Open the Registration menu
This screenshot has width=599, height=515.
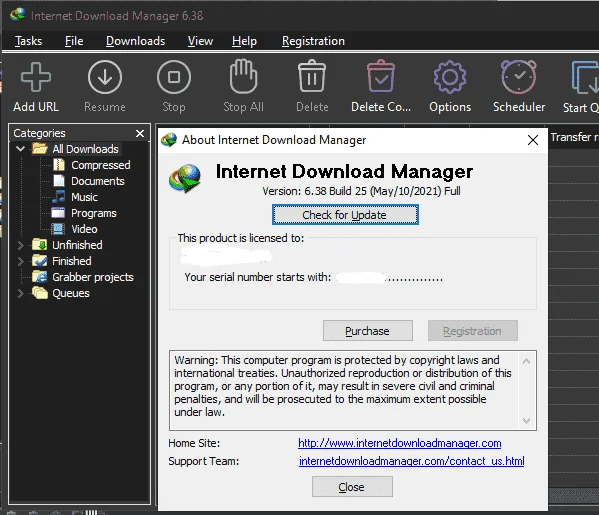(313, 41)
